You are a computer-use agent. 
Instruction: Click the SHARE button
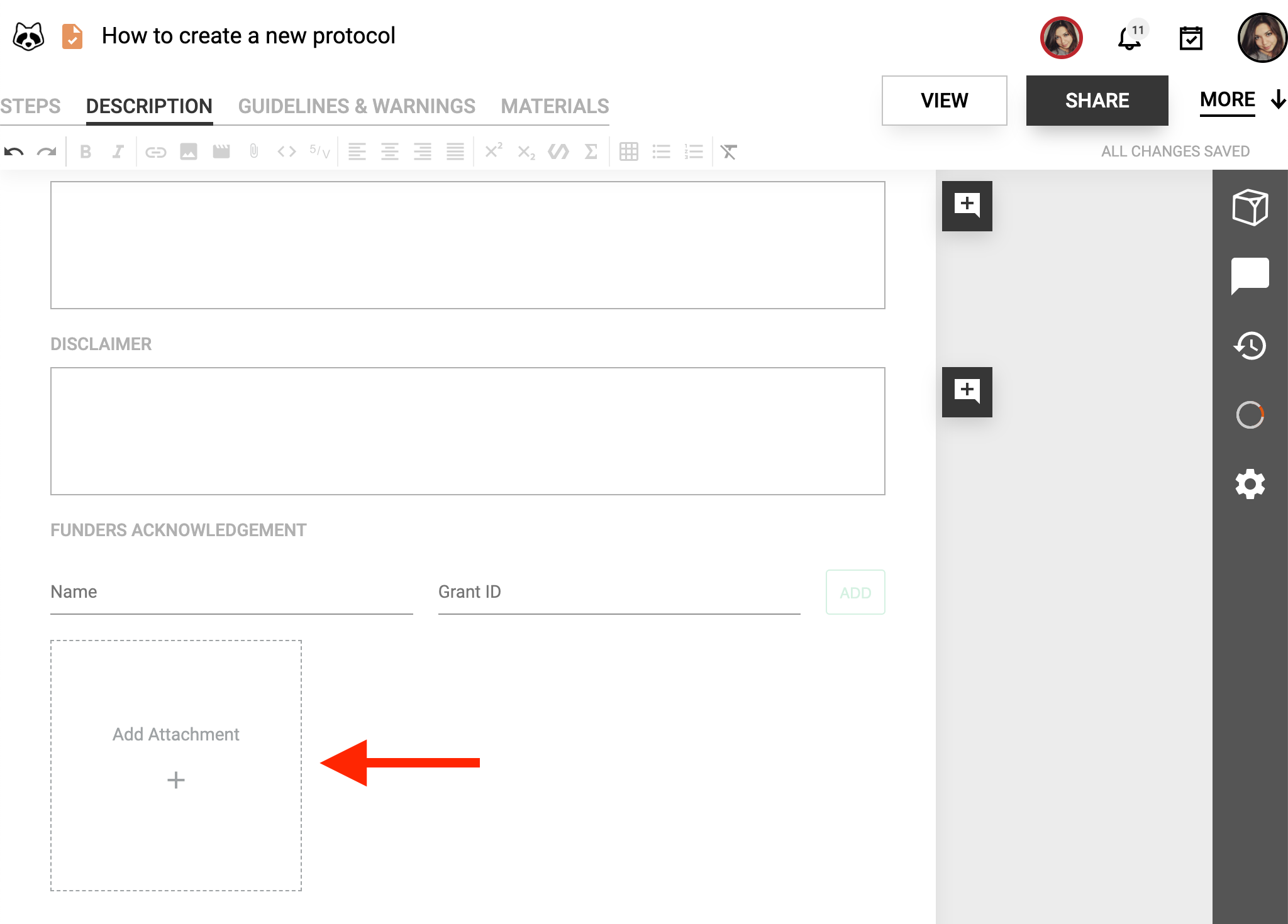click(x=1097, y=101)
